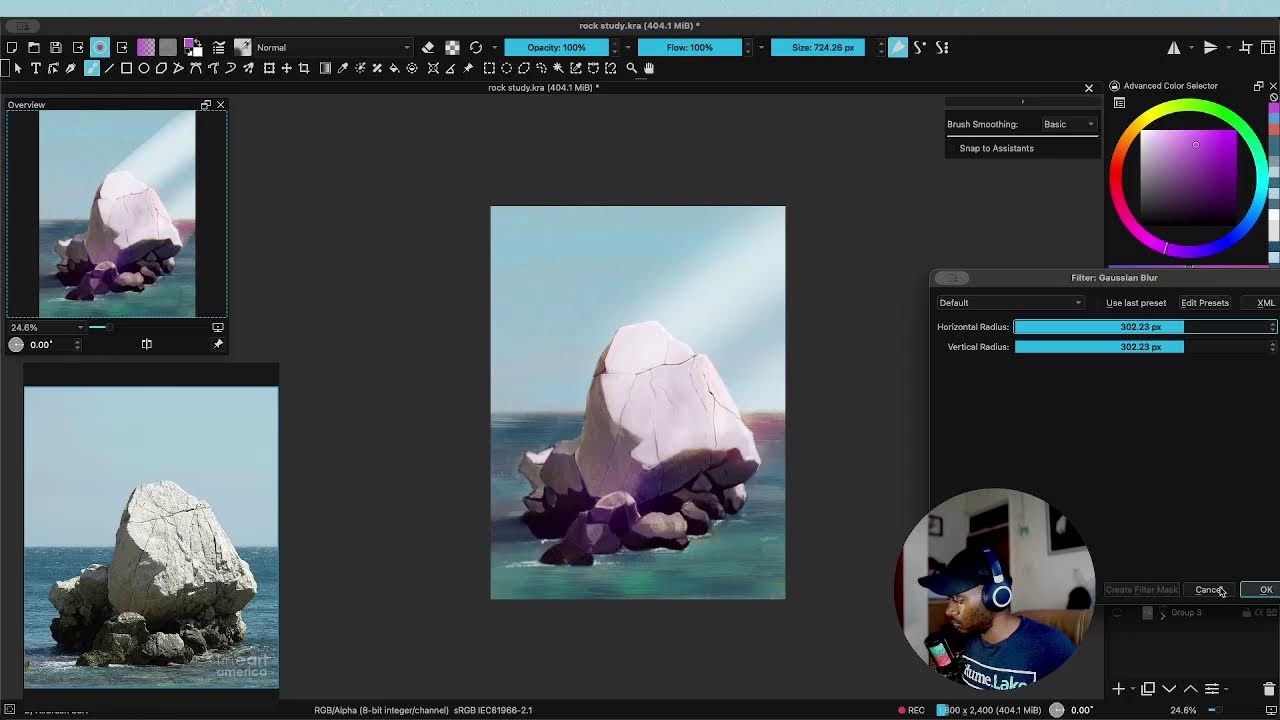Close the Overview docker
The image size is (1280, 720).
pos(221,105)
